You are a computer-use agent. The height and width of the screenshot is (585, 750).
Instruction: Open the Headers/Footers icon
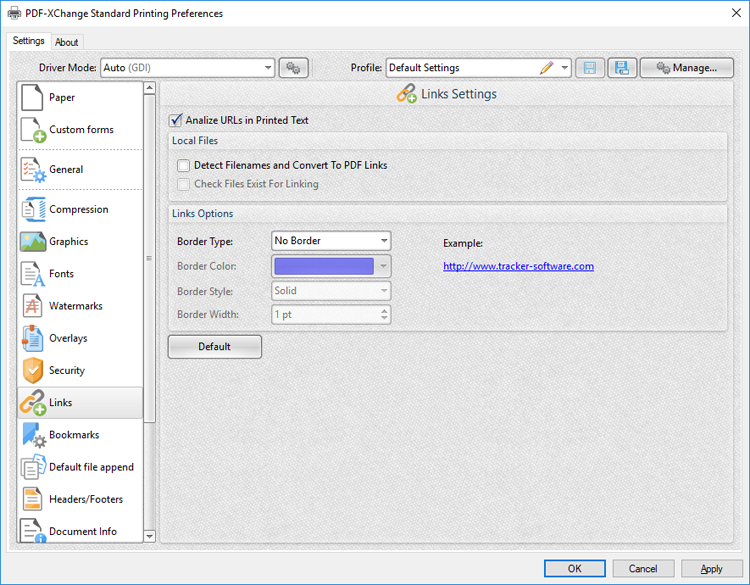point(33,499)
